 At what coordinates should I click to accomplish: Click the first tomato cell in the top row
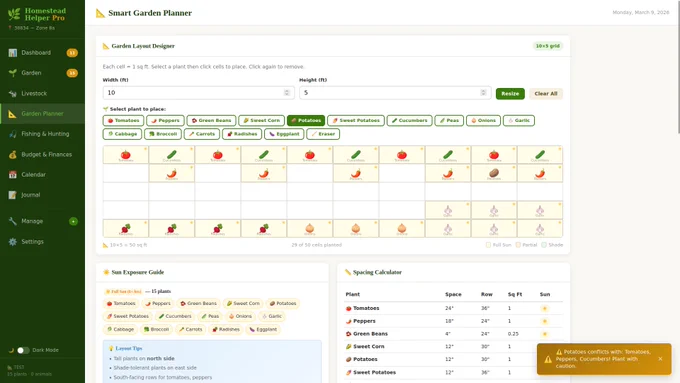[x=126, y=155]
